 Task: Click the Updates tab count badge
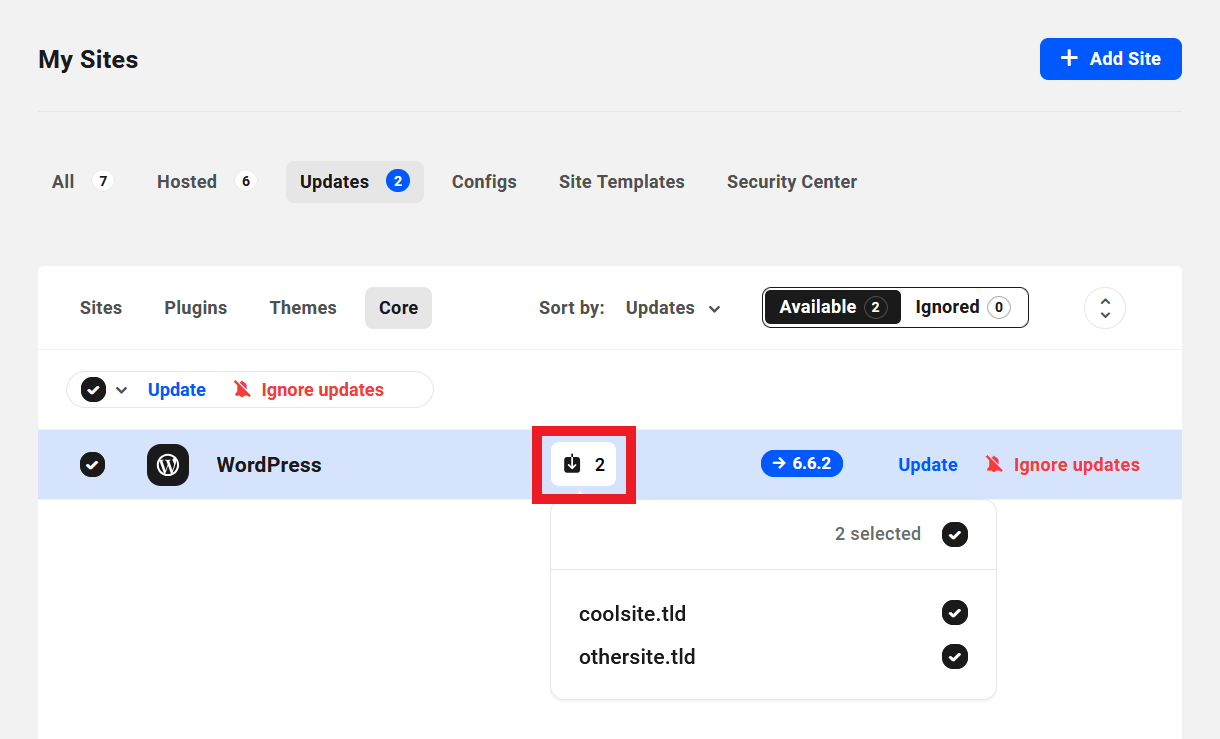point(398,181)
